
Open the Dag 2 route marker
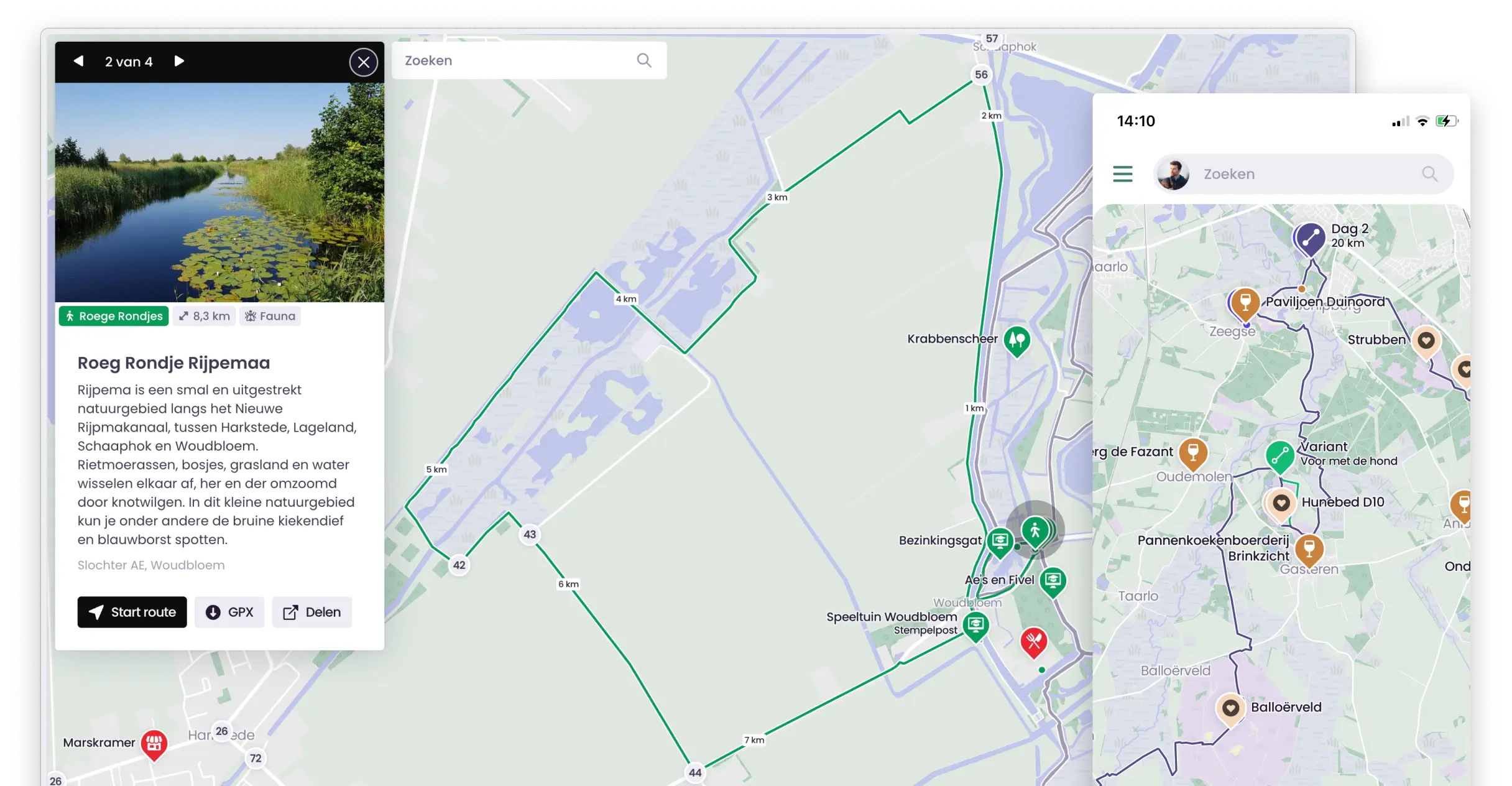tap(1310, 239)
